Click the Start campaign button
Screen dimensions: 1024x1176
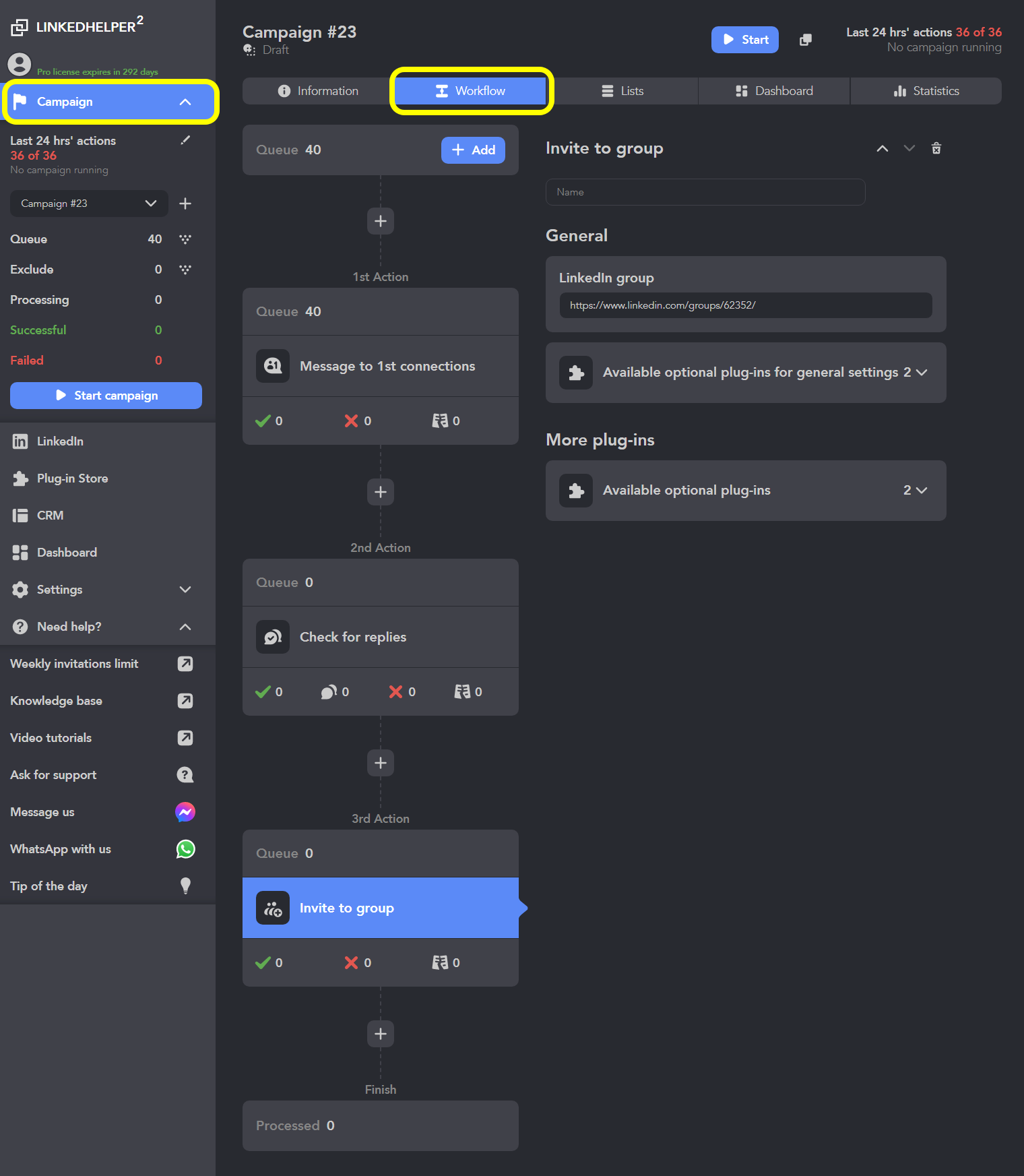(x=106, y=396)
